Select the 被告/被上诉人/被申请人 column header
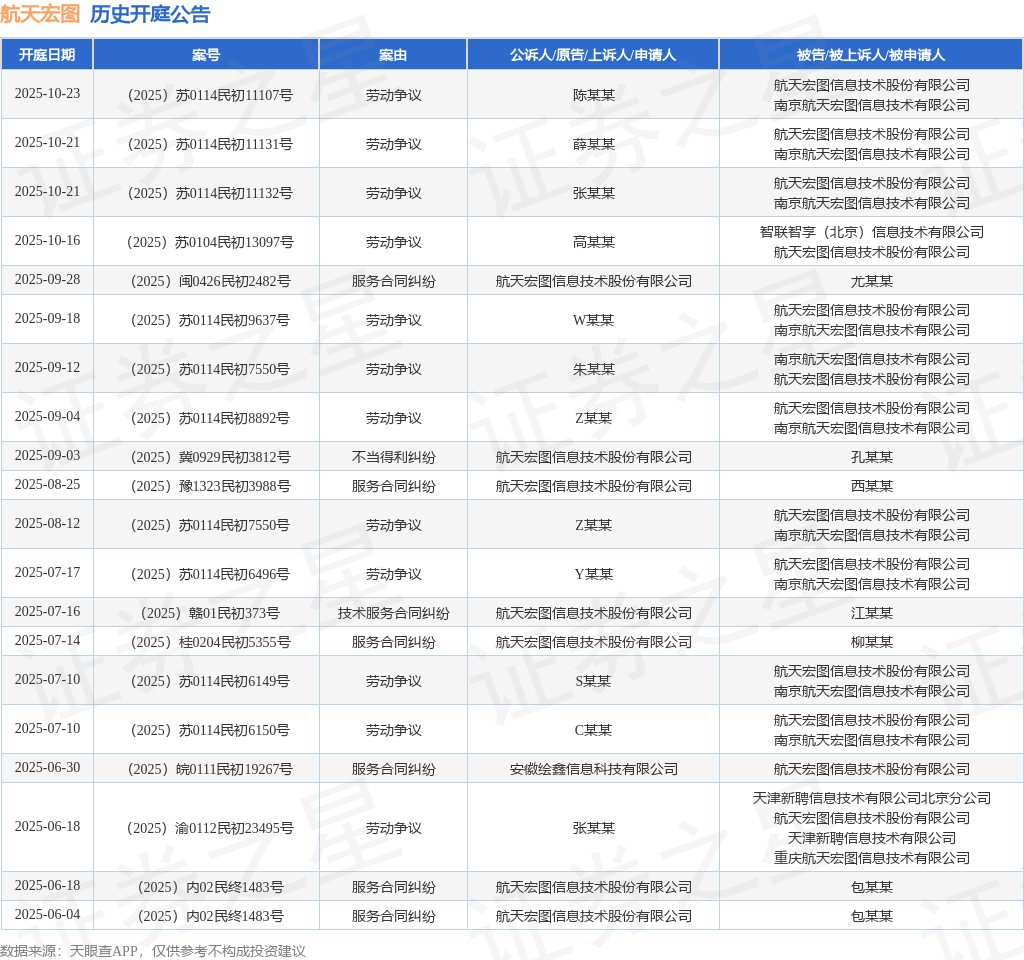The width and height of the screenshot is (1024, 960). [x=871, y=55]
